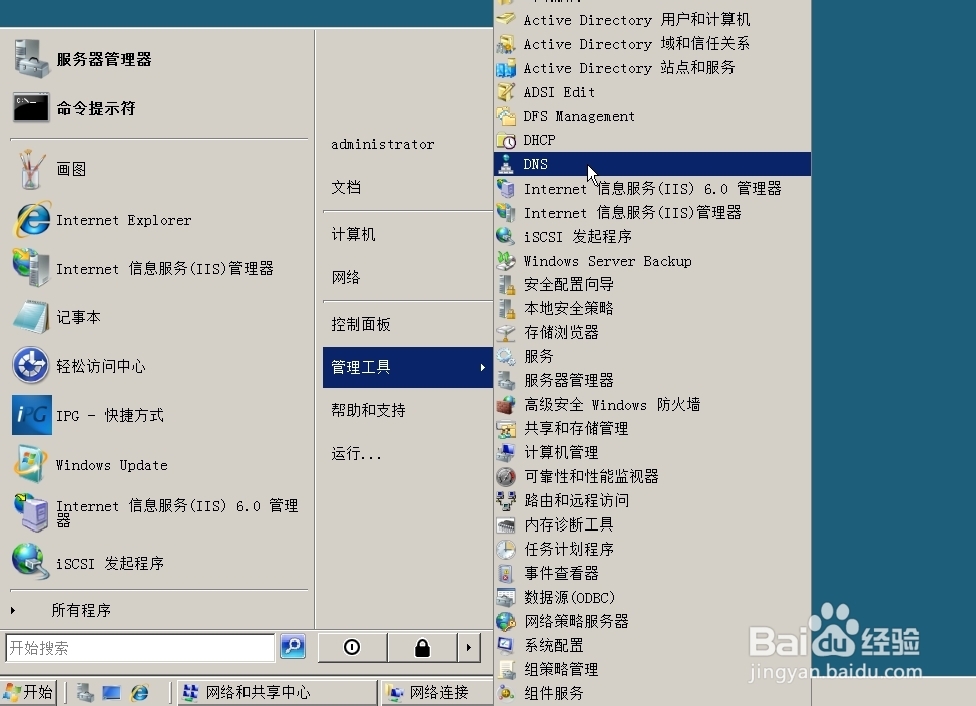Click the 组策略管理 icon
This screenshot has height=706, width=976.
click(506, 669)
